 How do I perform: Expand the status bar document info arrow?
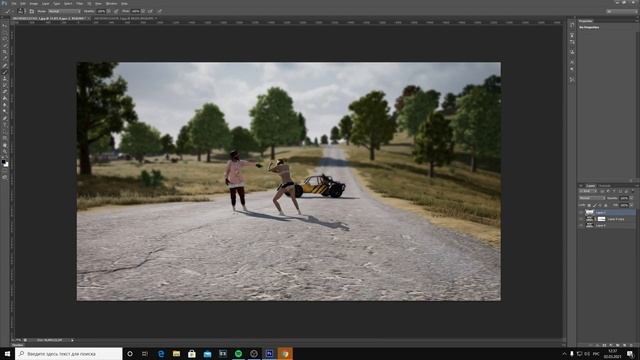coord(73,340)
